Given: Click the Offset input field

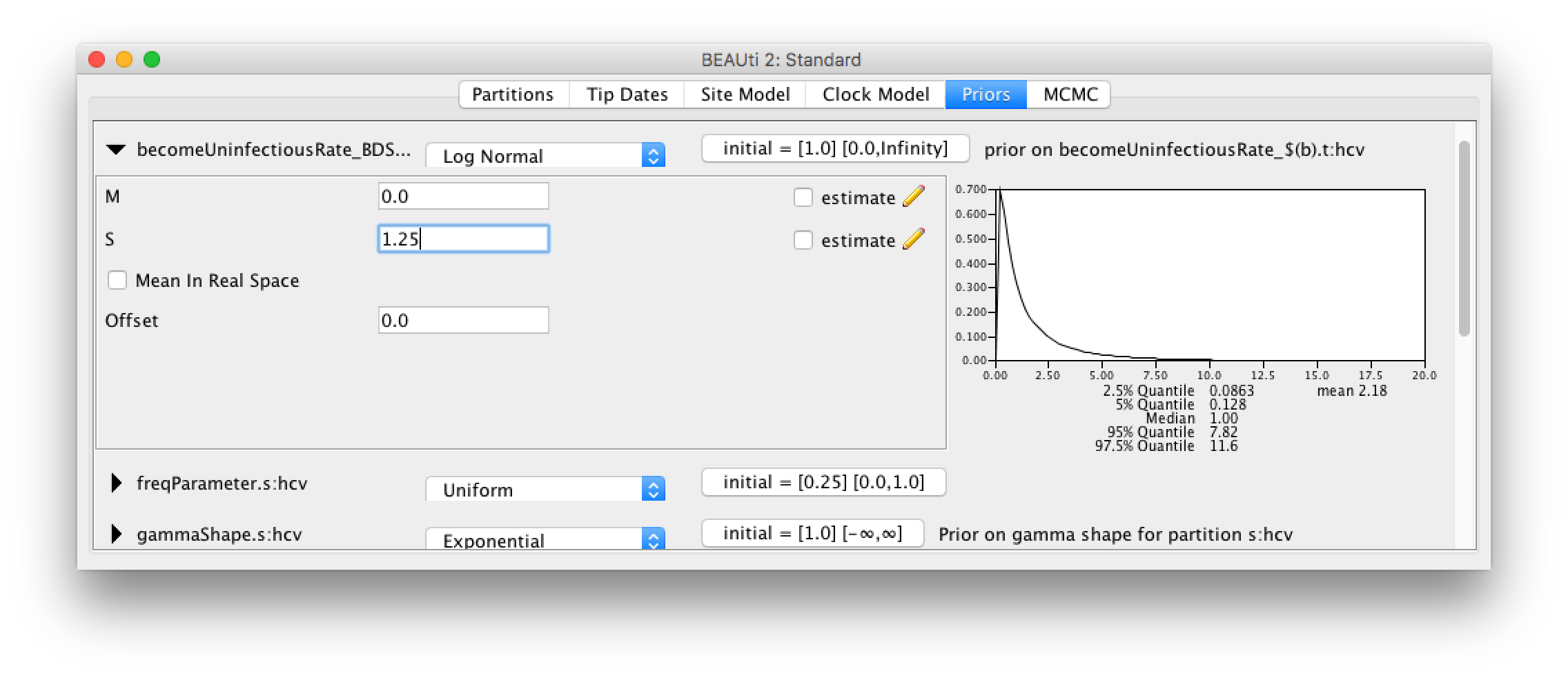Looking at the screenshot, I should tap(463, 320).
